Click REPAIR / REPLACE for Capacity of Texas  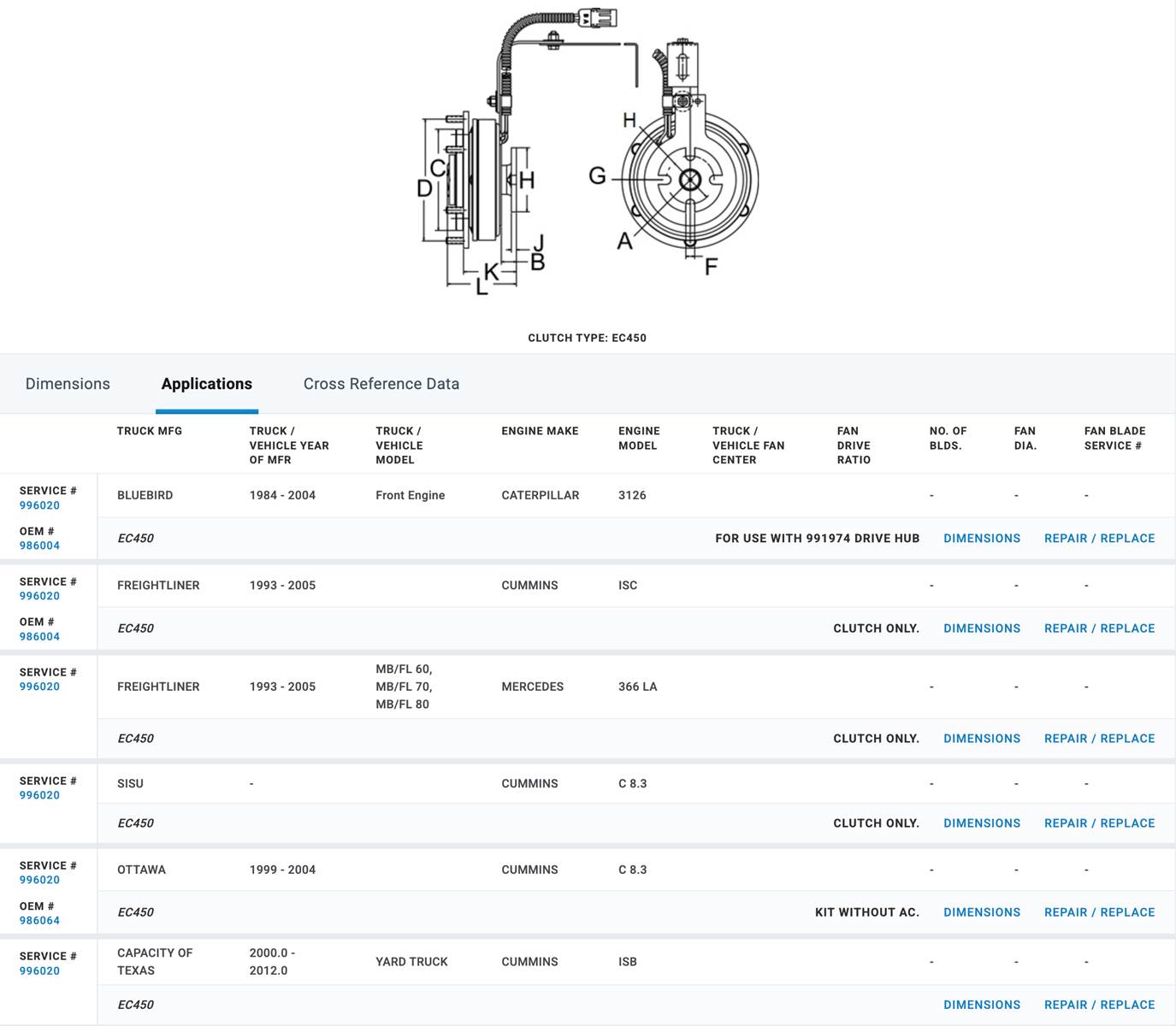pyautogui.click(x=1099, y=1005)
